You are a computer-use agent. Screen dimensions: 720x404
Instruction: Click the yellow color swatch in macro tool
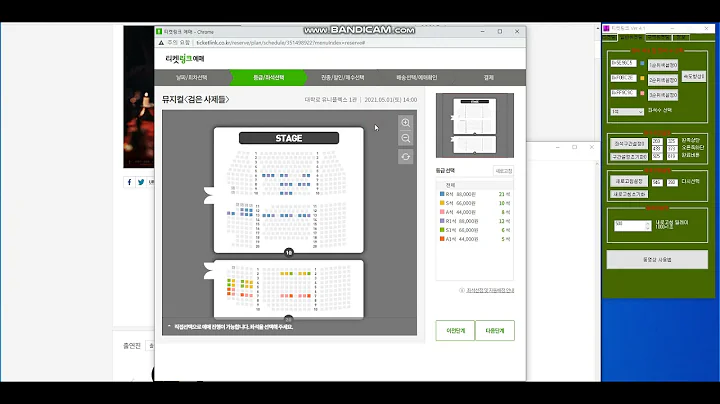642,78
